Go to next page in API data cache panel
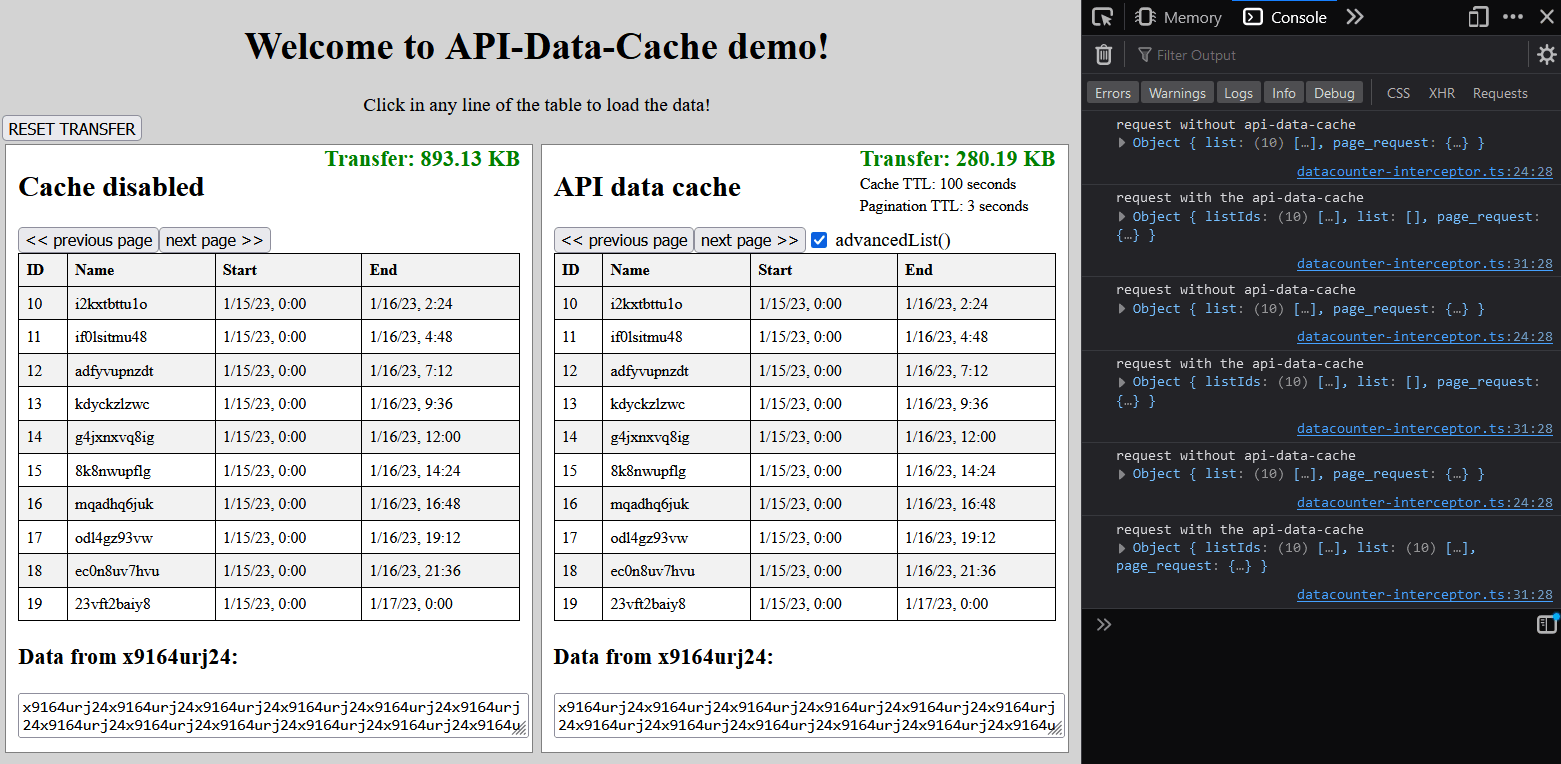 click(750, 240)
